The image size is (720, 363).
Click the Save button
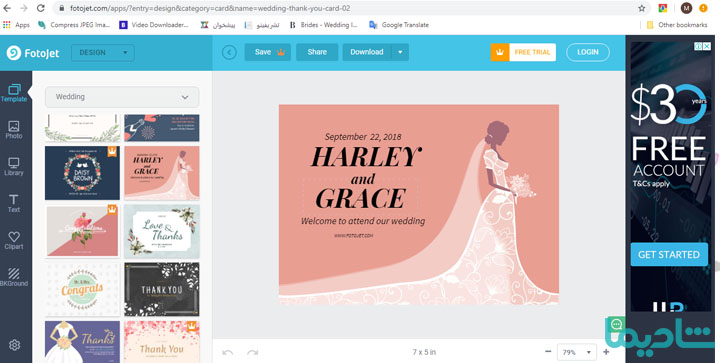[268, 52]
